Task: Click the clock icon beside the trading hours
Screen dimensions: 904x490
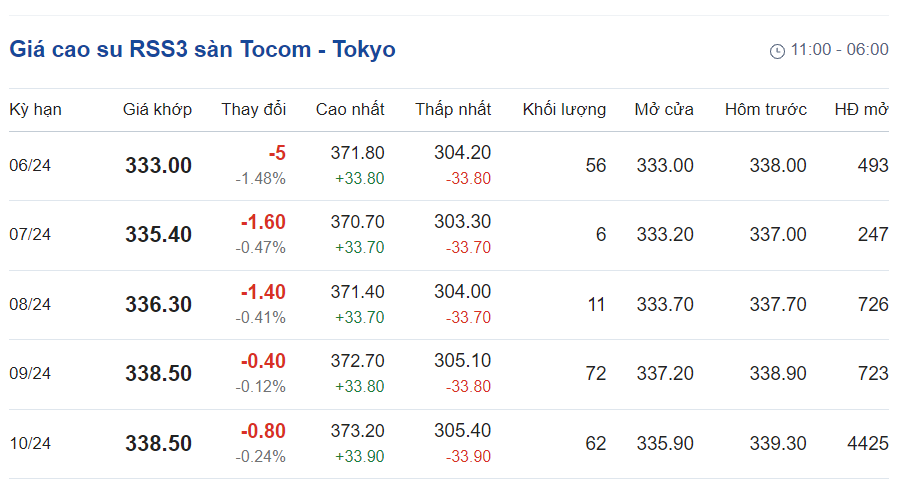Action: tap(777, 51)
